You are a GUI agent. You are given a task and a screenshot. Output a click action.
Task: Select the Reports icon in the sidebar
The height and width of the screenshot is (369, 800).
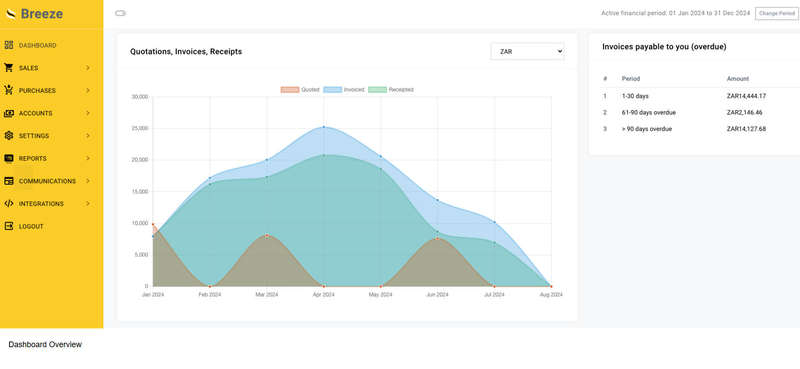(x=9, y=158)
